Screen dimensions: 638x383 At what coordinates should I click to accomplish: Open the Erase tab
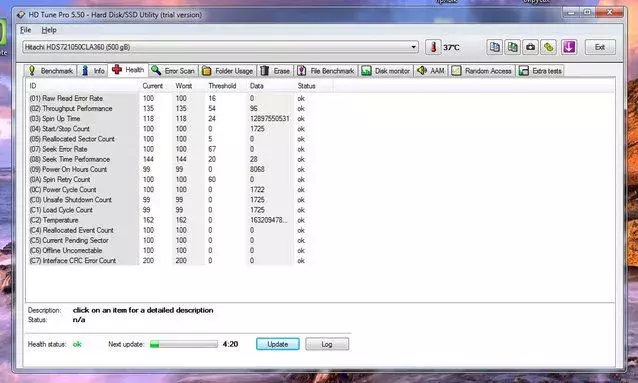(x=275, y=71)
